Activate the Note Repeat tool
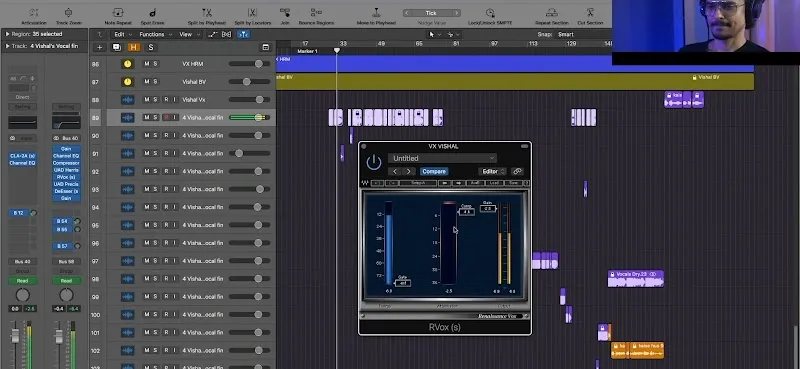 [x=118, y=13]
